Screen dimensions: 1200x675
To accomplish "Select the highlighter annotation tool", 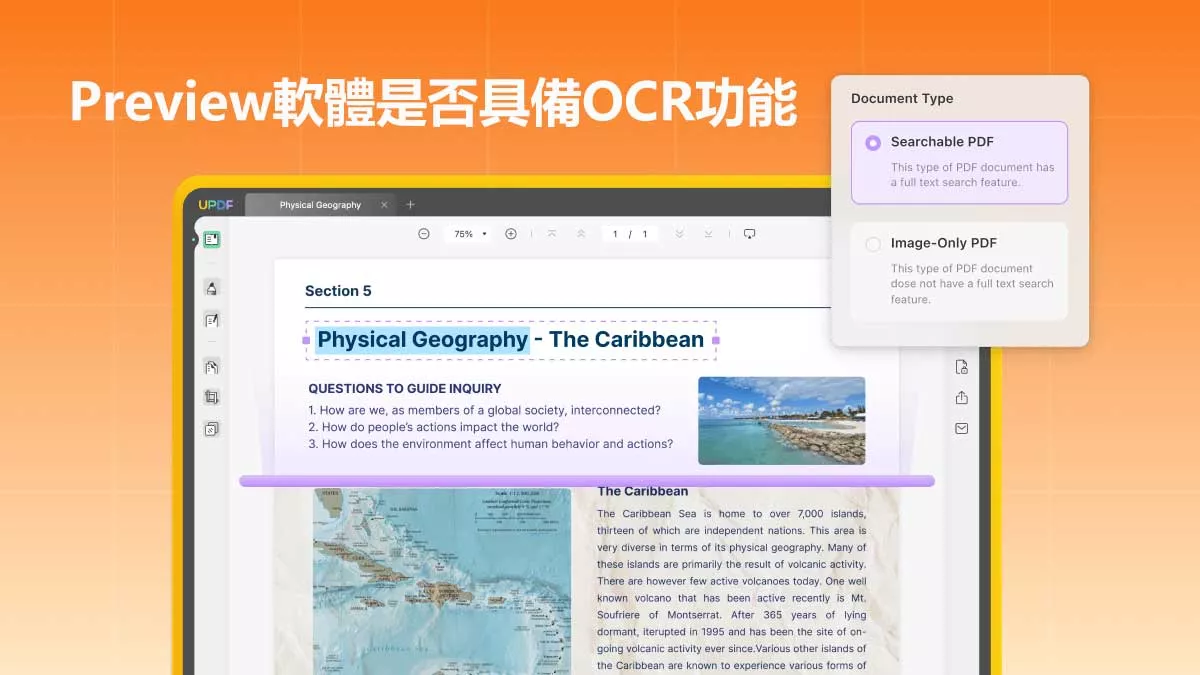I will [x=212, y=287].
